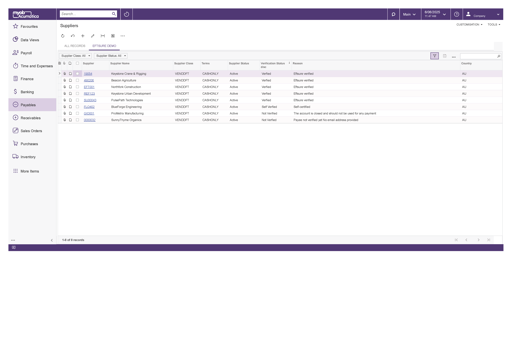This screenshot has height=362, width=512.
Task: Open the Supplier Class filter dropdown
Action: click(76, 56)
